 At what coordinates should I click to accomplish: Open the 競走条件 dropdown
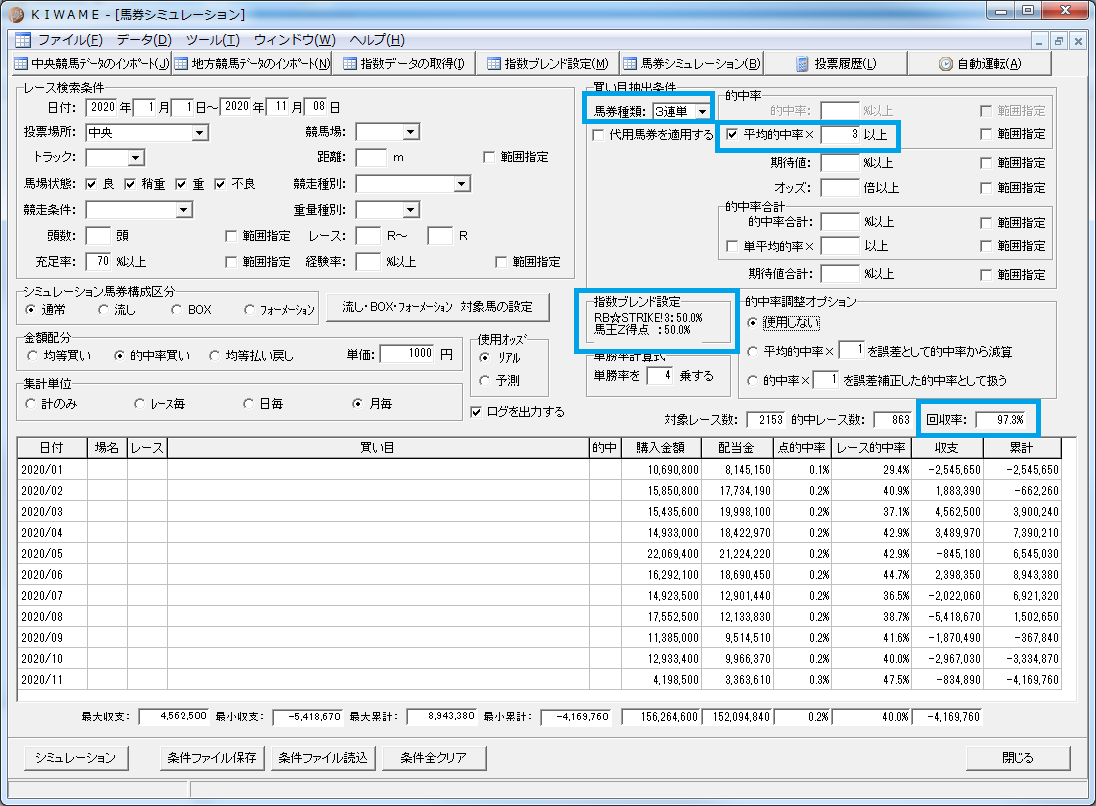coord(184,210)
